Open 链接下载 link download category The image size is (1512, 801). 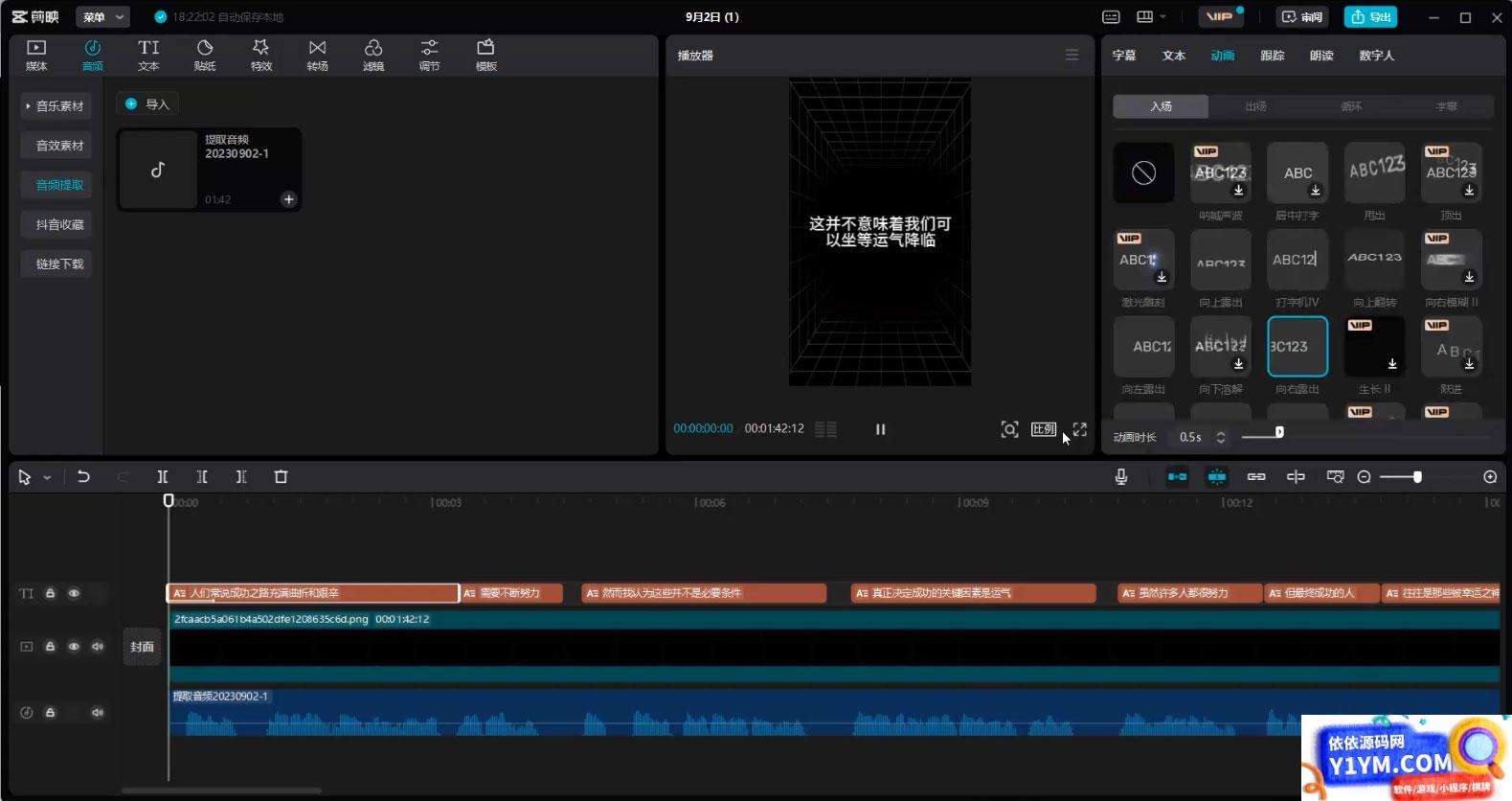[x=56, y=263]
